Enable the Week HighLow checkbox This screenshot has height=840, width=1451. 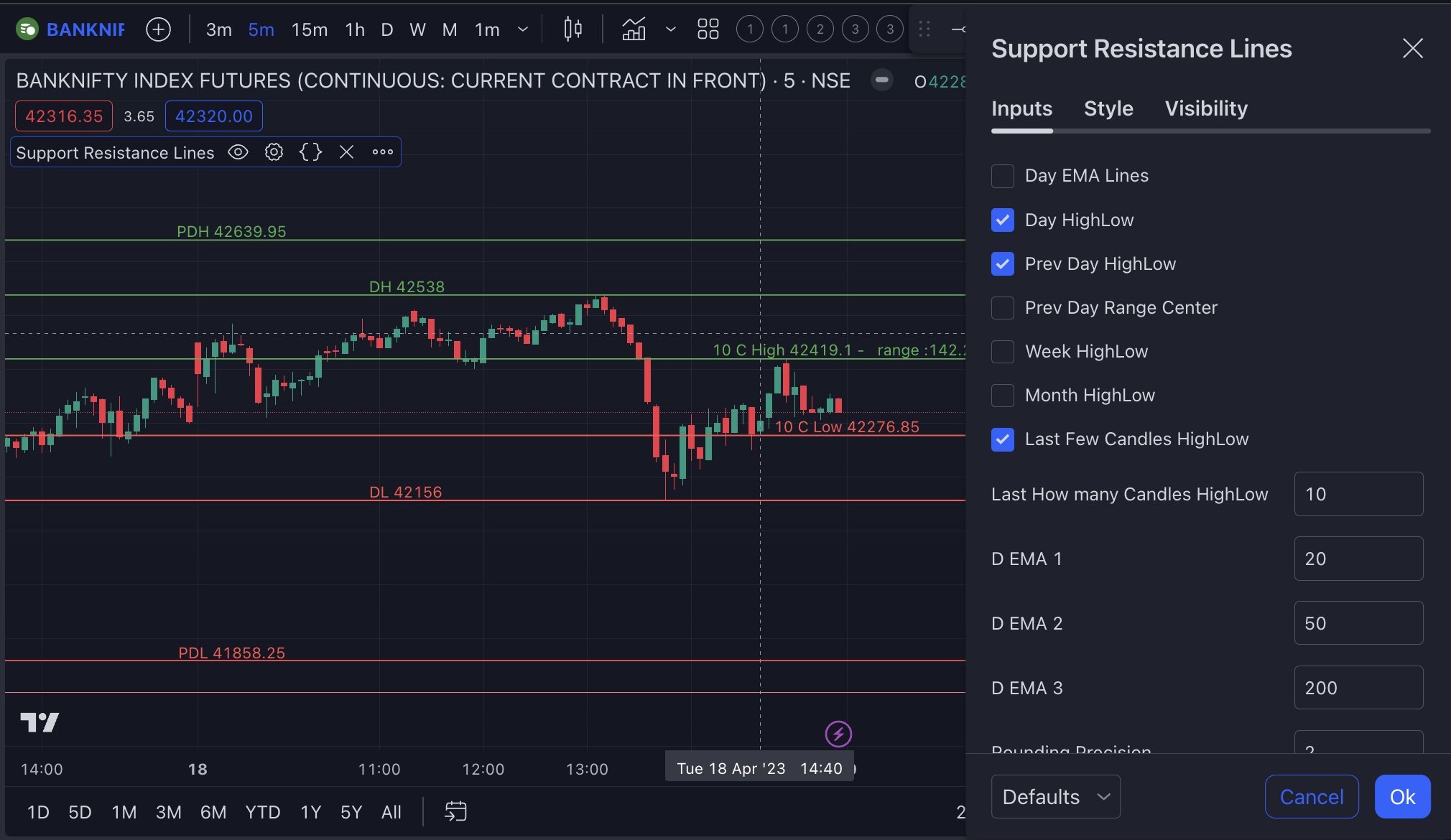[1003, 351]
